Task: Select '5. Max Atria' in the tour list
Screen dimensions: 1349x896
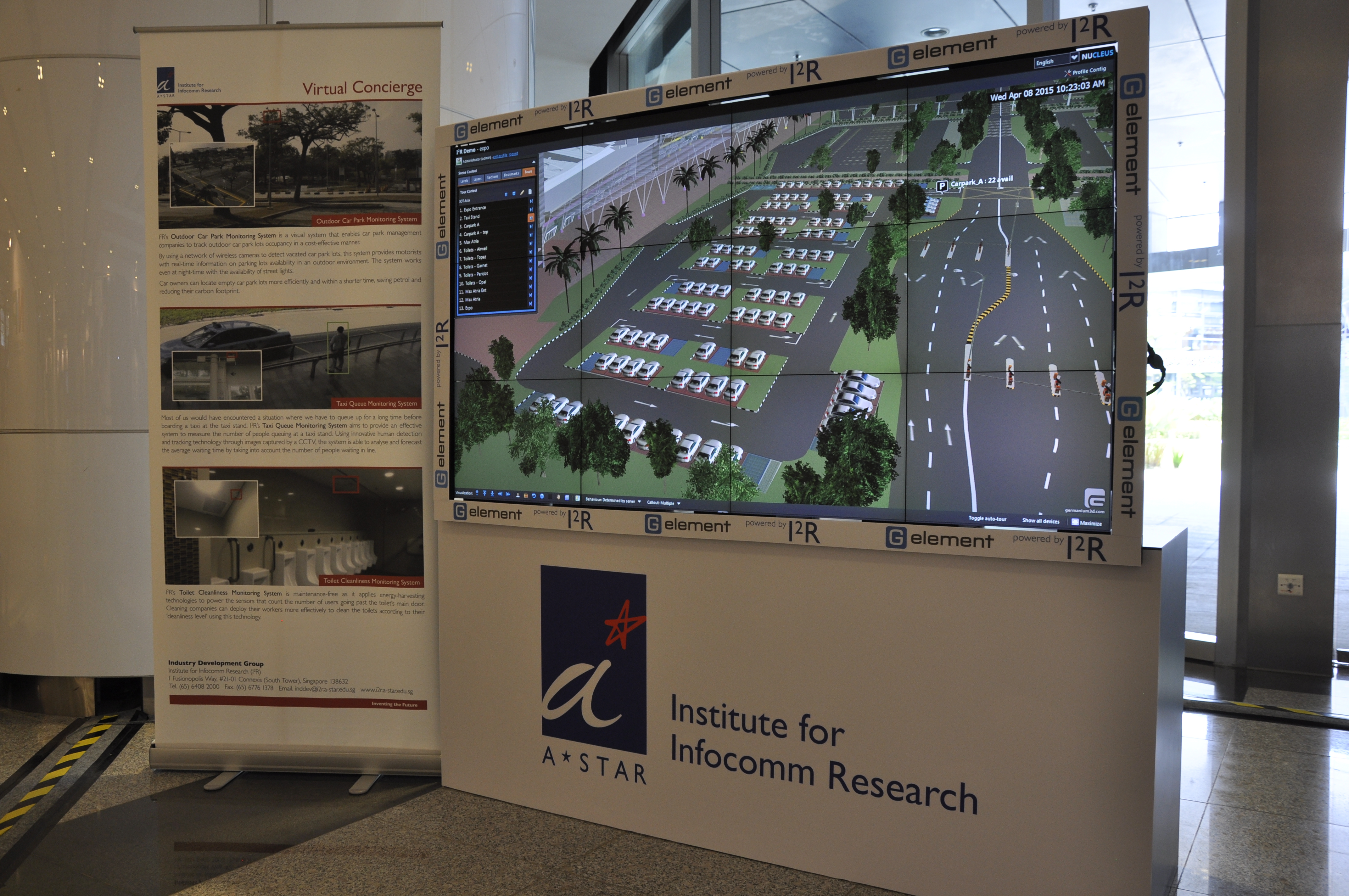Action: (x=469, y=242)
